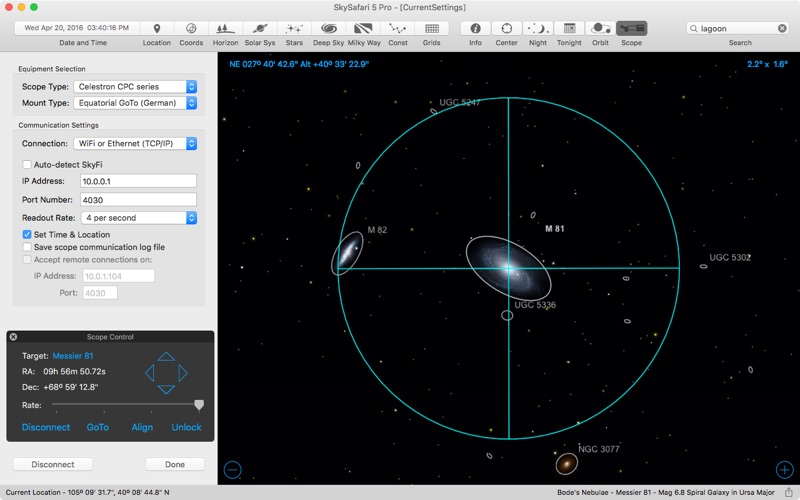This screenshot has height=500, width=800.
Task: Click Unlock in Scope Control panel
Action: pos(186,427)
